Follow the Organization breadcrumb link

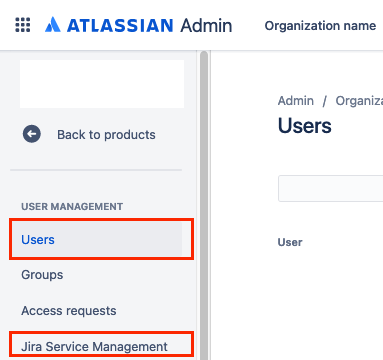359,101
